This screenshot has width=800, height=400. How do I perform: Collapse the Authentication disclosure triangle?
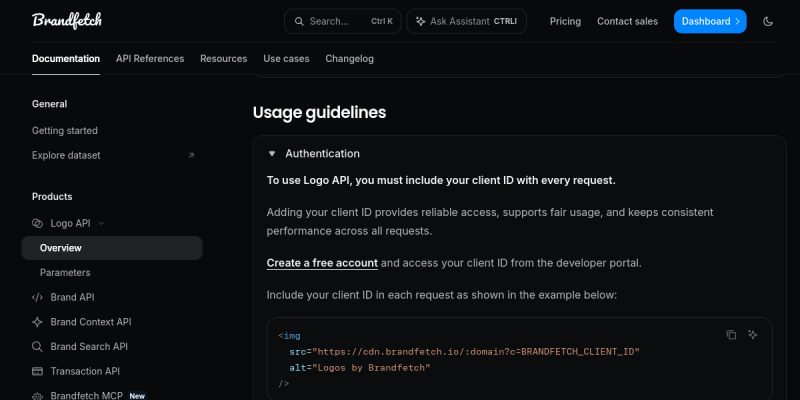point(272,154)
